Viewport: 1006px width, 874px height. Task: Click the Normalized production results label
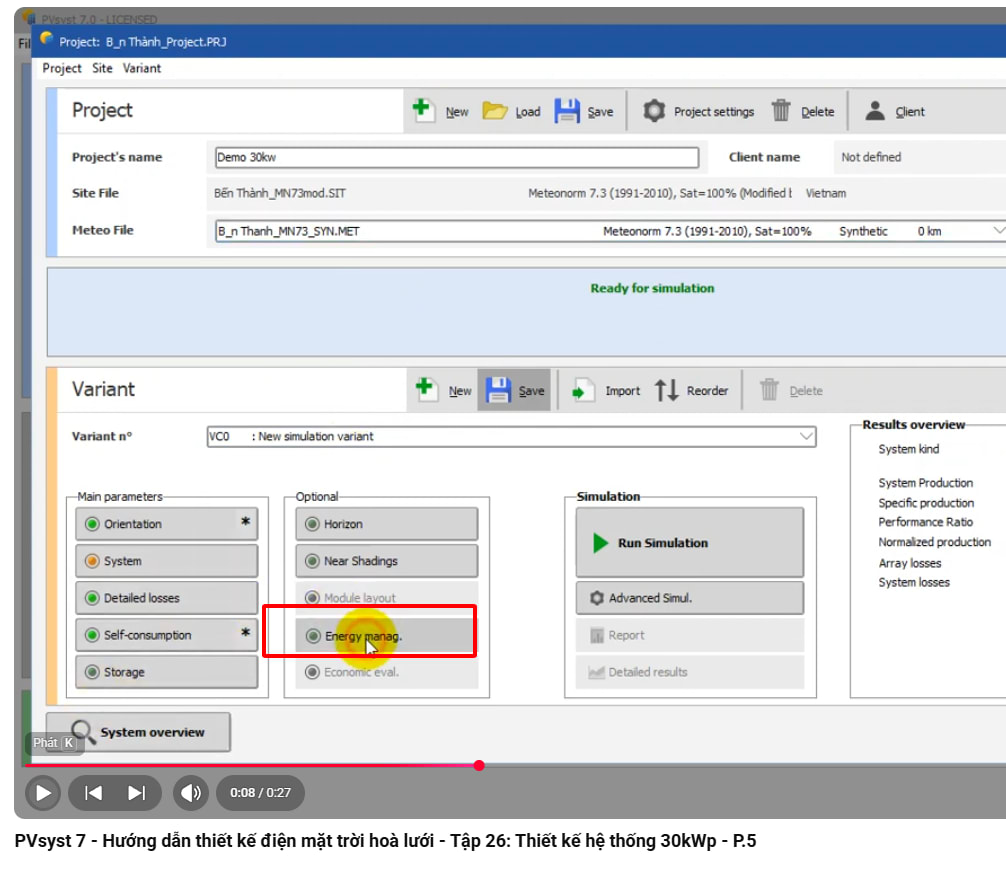(x=934, y=542)
